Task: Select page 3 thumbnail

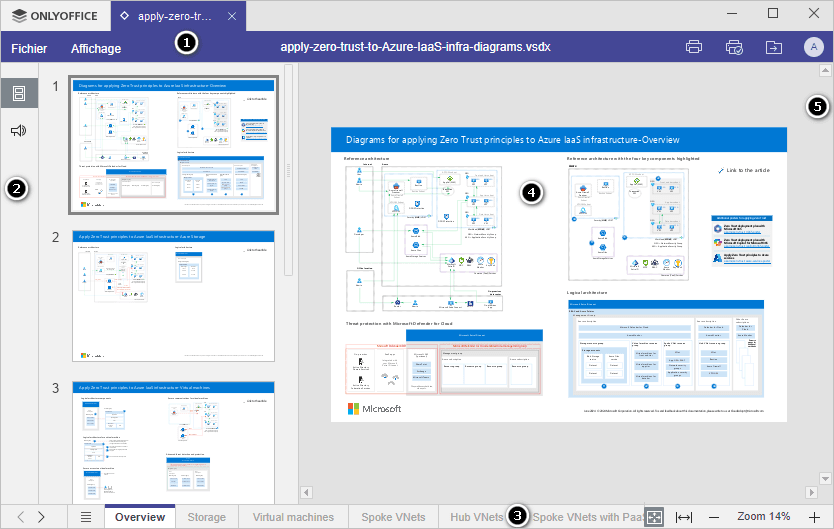Action: click(173, 442)
